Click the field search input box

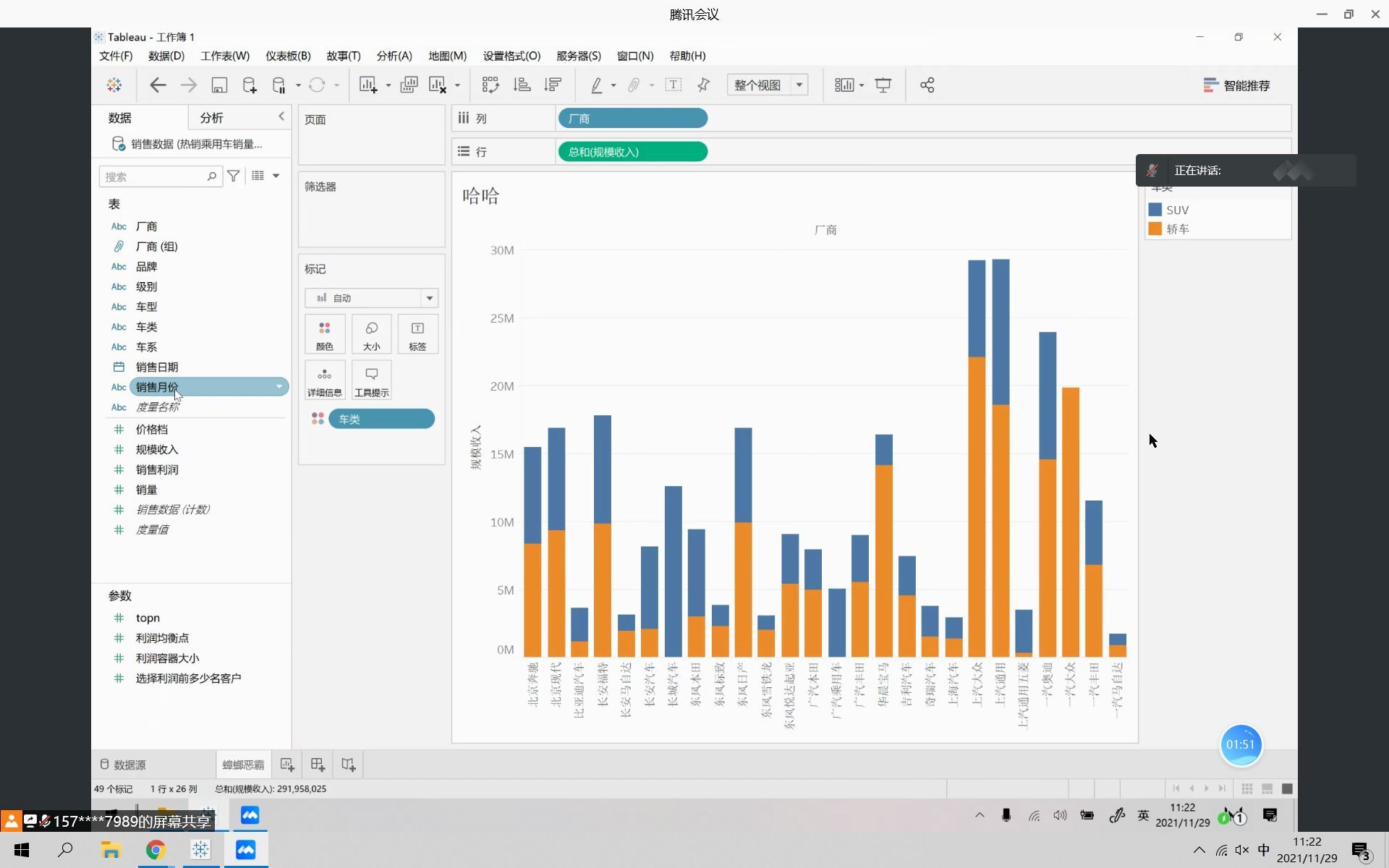pyautogui.click(x=153, y=176)
